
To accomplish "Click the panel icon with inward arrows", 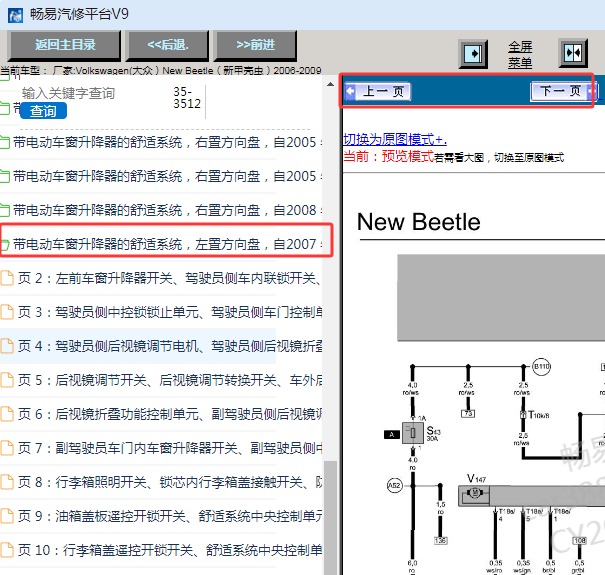I will [573, 53].
